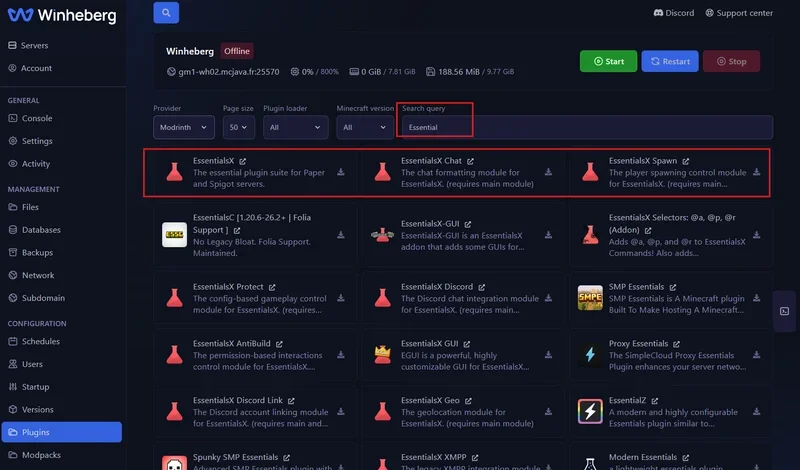Download the EssentialZ plugin

click(757, 411)
